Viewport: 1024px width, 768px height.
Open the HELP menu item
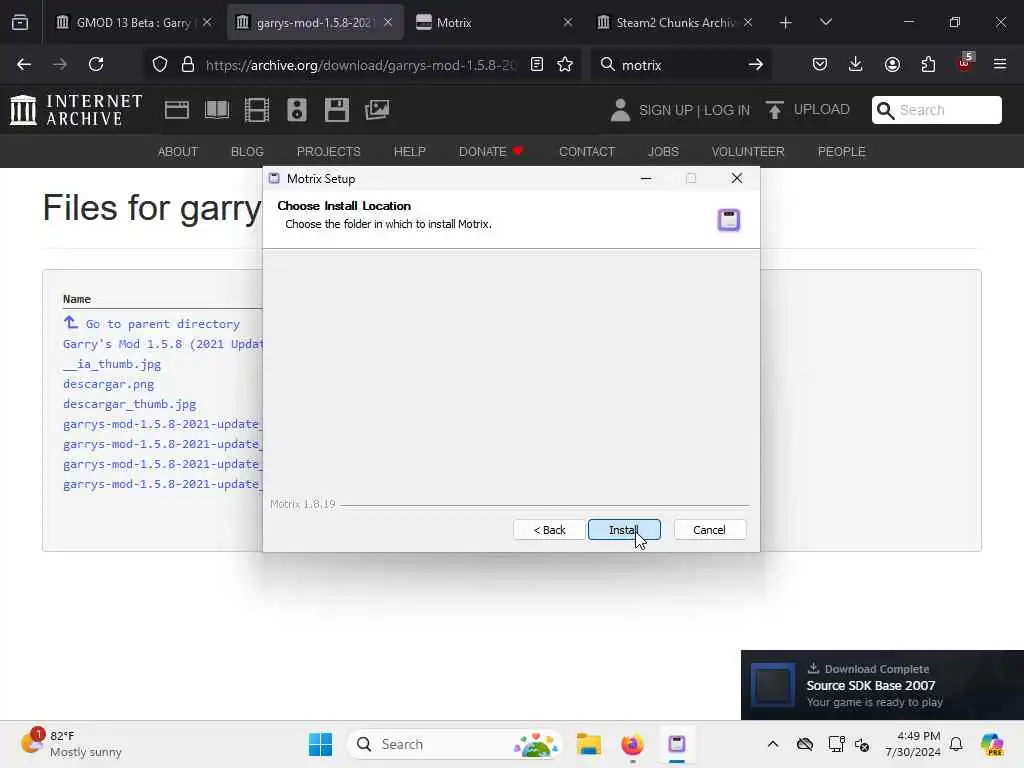click(x=409, y=152)
